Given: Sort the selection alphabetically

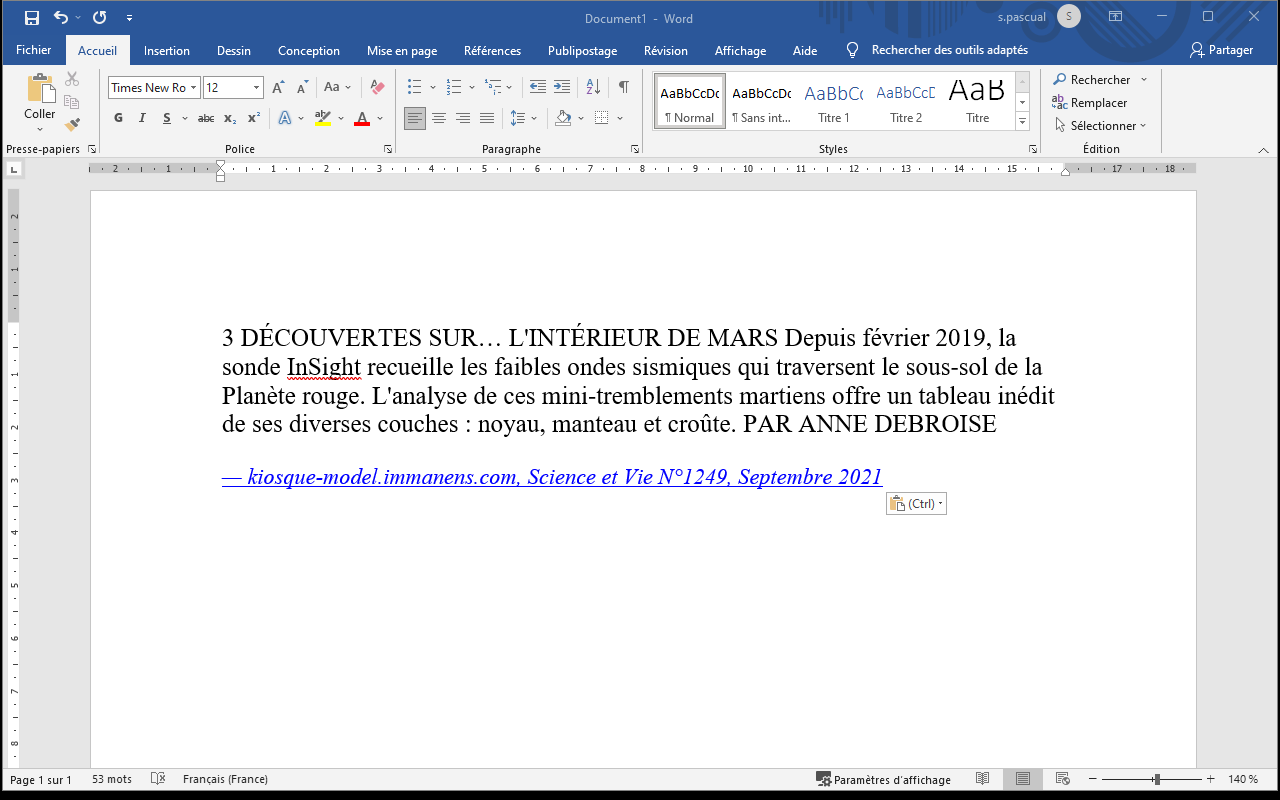Looking at the screenshot, I should [x=593, y=87].
